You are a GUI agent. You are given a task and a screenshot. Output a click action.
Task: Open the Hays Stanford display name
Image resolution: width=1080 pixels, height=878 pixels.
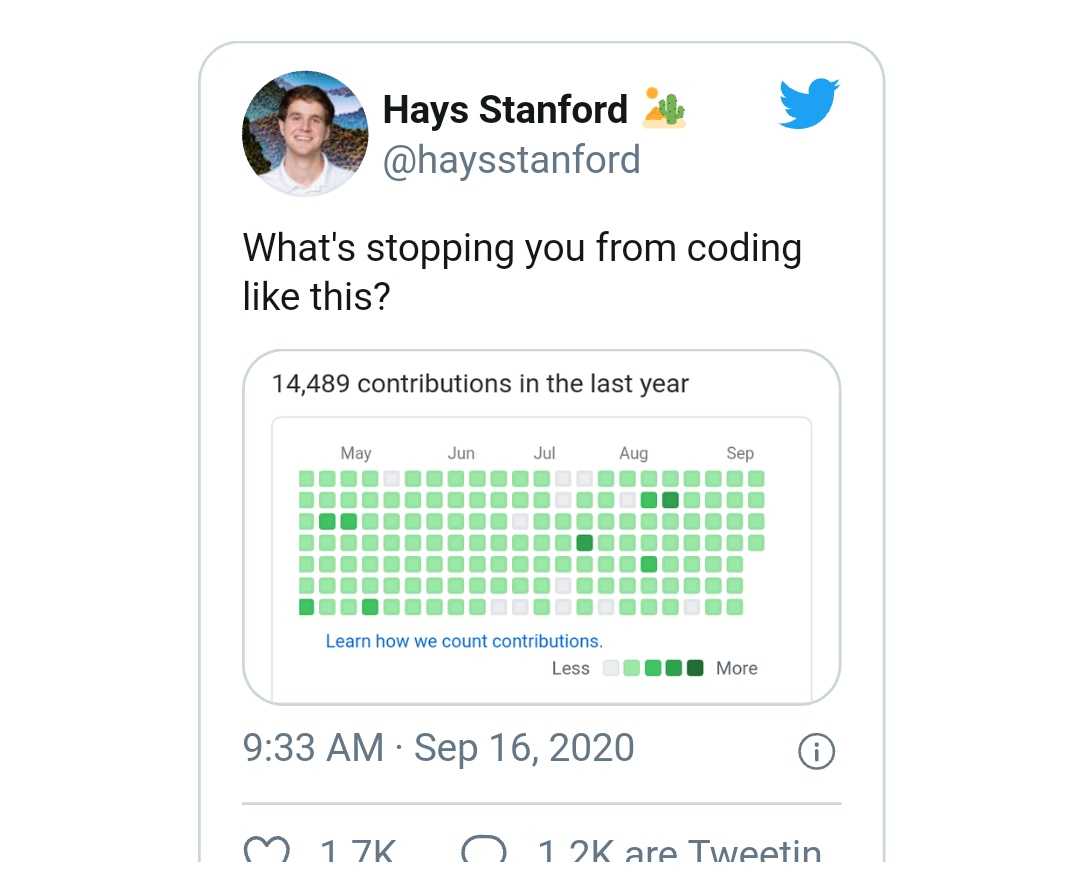pyautogui.click(x=505, y=109)
